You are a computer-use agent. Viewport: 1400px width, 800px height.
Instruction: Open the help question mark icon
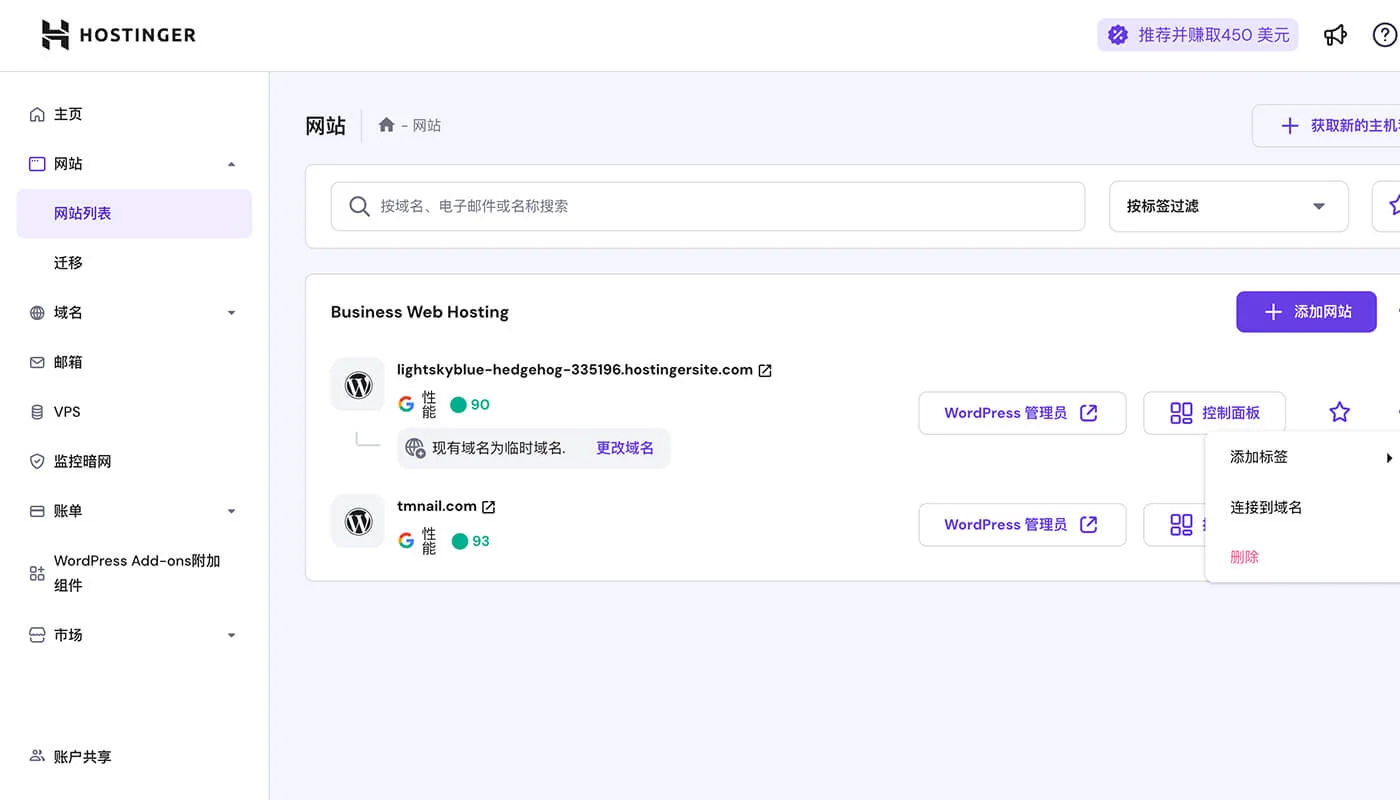coord(1386,35)
